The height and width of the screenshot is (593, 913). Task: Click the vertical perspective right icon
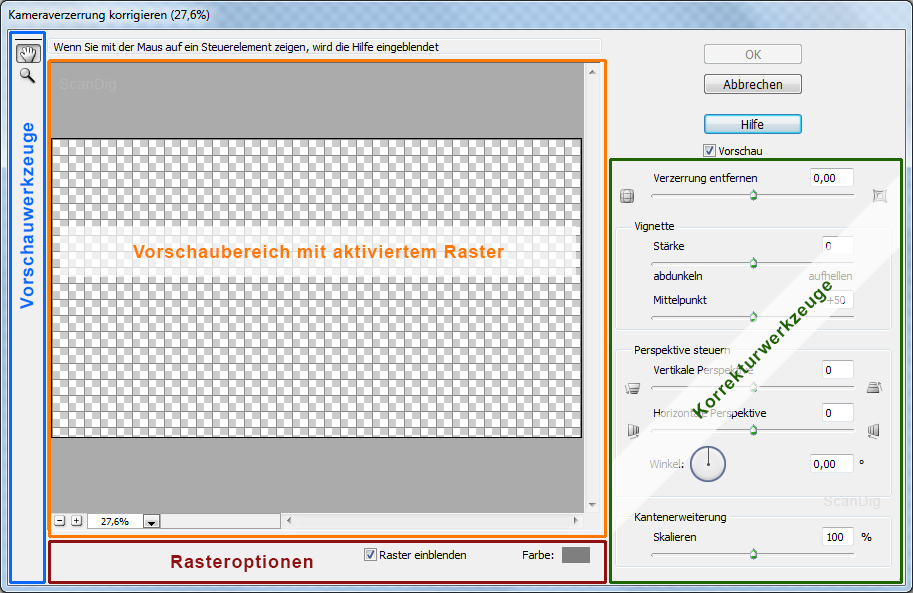click(874, 388)
